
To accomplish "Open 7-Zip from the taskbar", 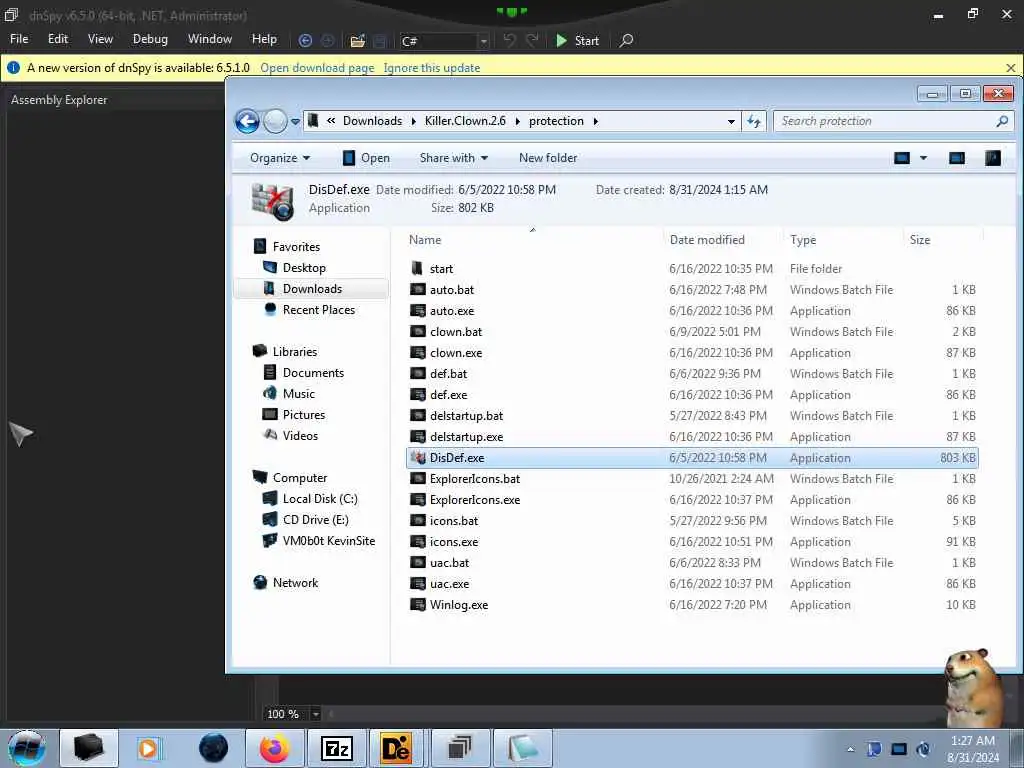I will [337, 748].
